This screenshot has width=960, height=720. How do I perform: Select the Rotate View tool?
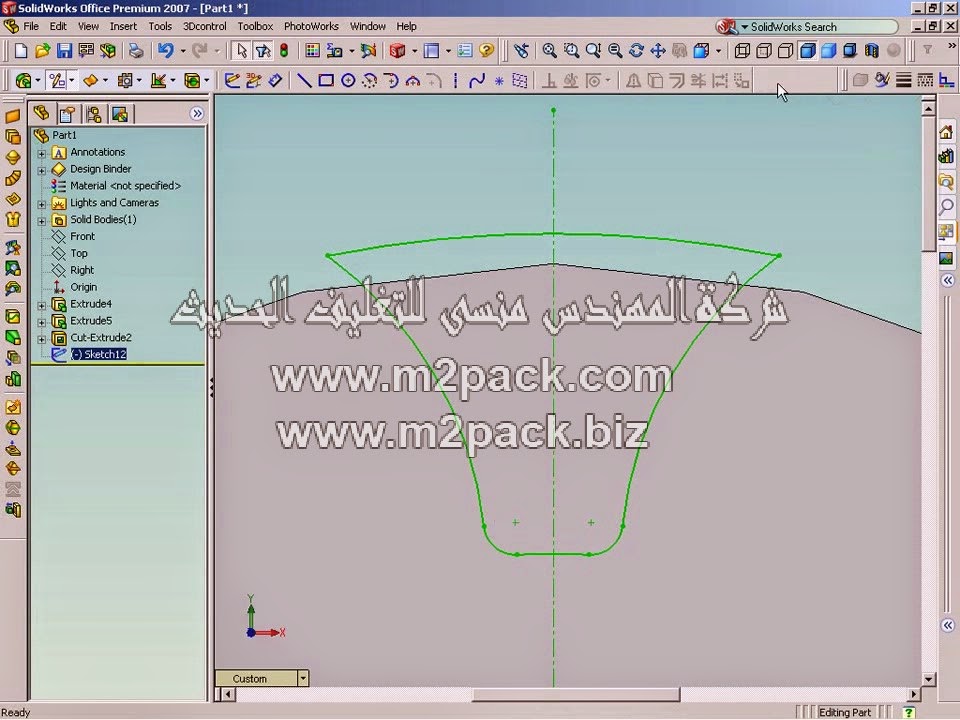[x=636, y=51]
